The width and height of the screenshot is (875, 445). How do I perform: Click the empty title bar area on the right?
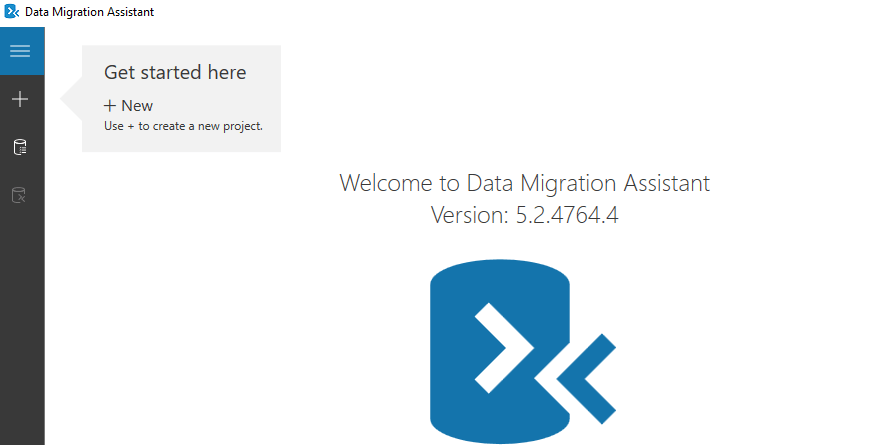pos(600,12)
